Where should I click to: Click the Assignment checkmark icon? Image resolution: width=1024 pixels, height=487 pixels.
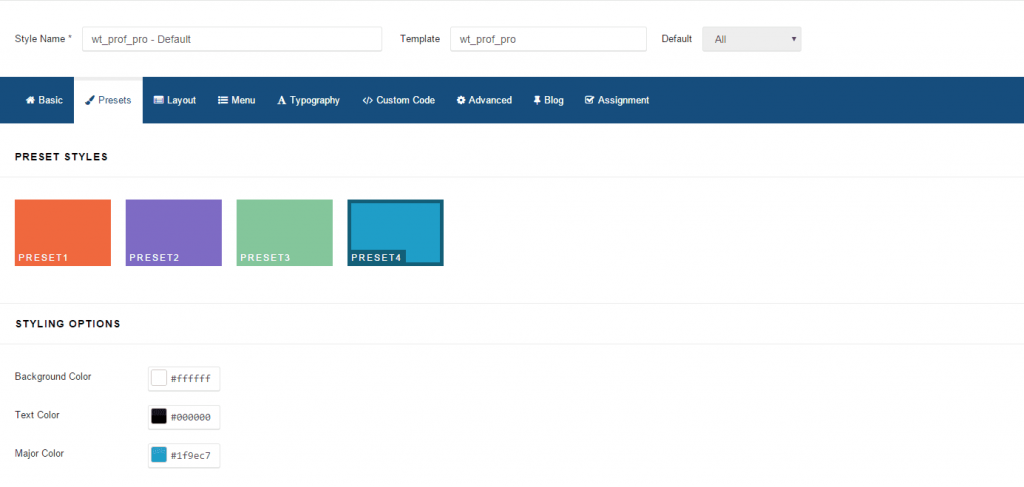pyautogui.click(x=589, y=100)
